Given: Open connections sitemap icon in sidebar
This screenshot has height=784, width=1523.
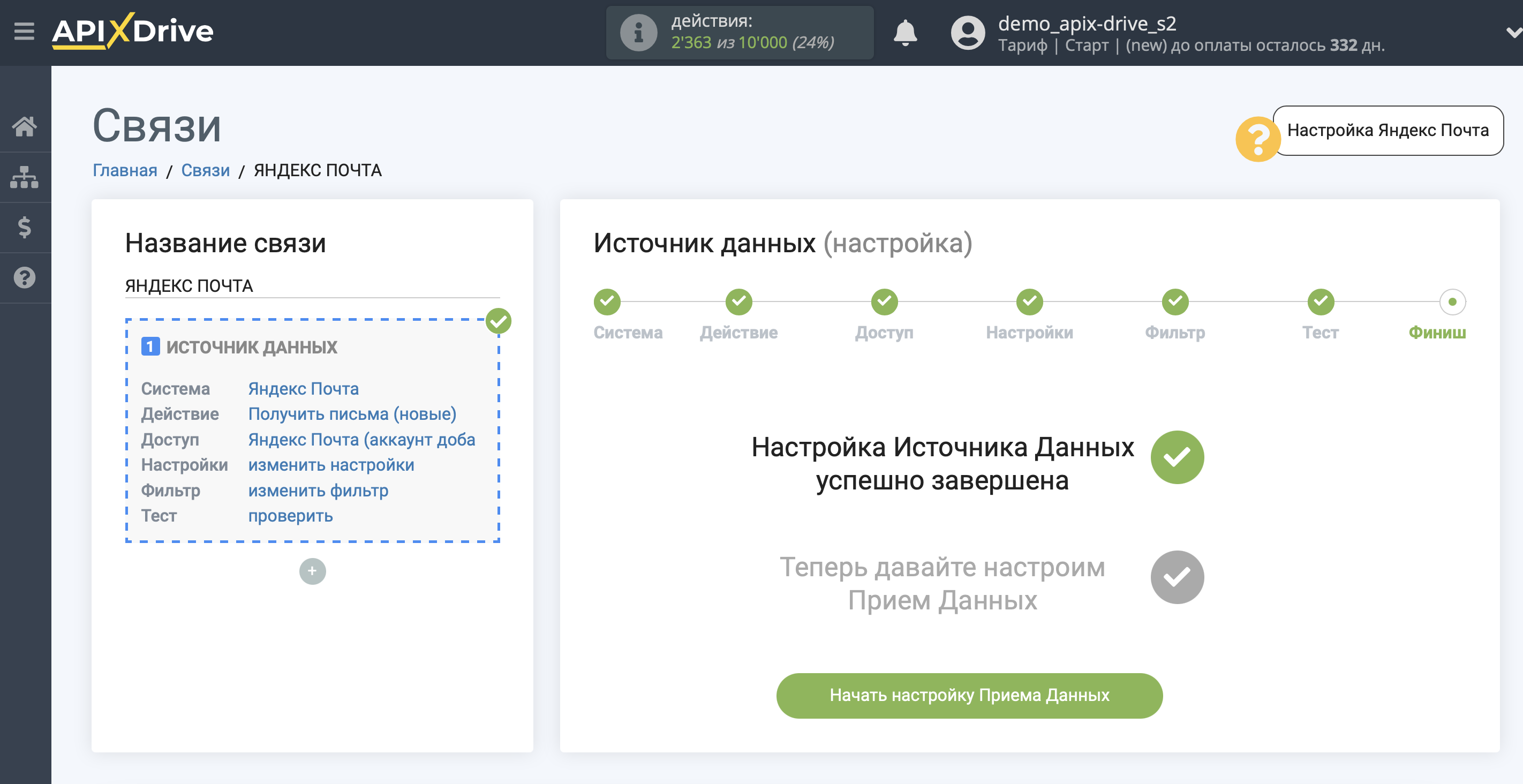Looking at the screenshot, I should 24,177.
